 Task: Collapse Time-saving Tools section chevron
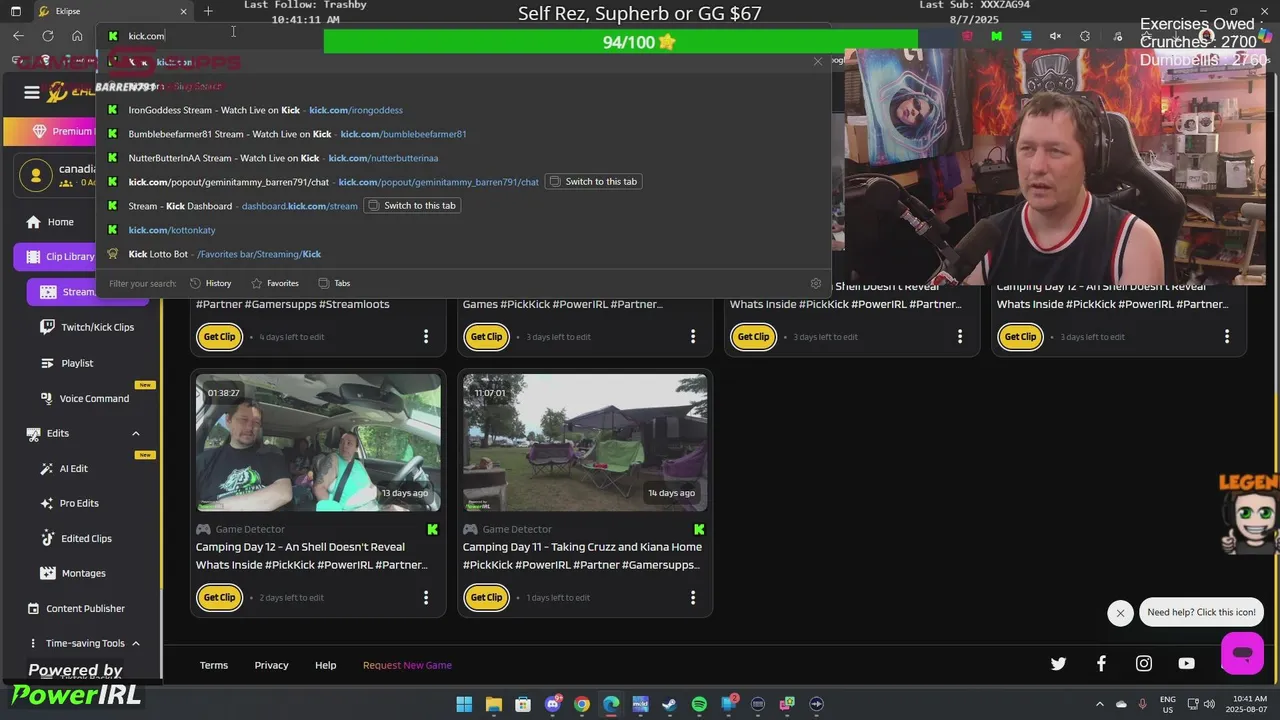click(x=136, y=643)
